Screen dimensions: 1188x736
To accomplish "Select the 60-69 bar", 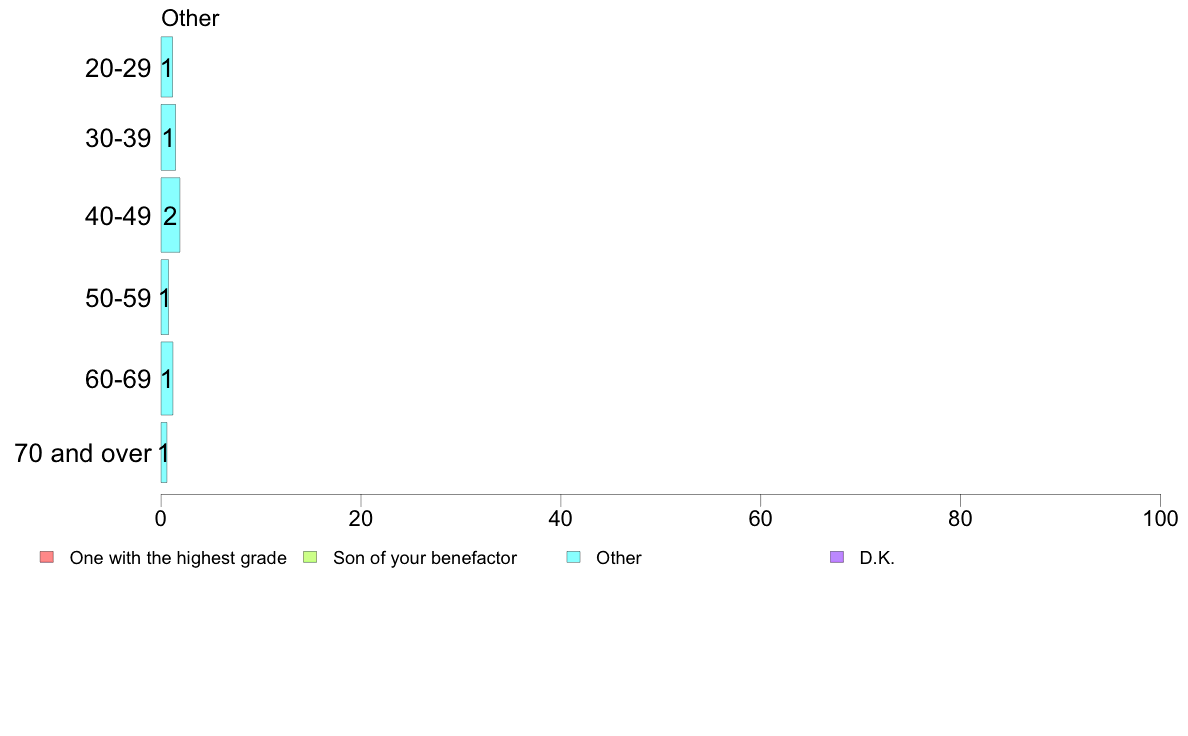I will point(167,378).
